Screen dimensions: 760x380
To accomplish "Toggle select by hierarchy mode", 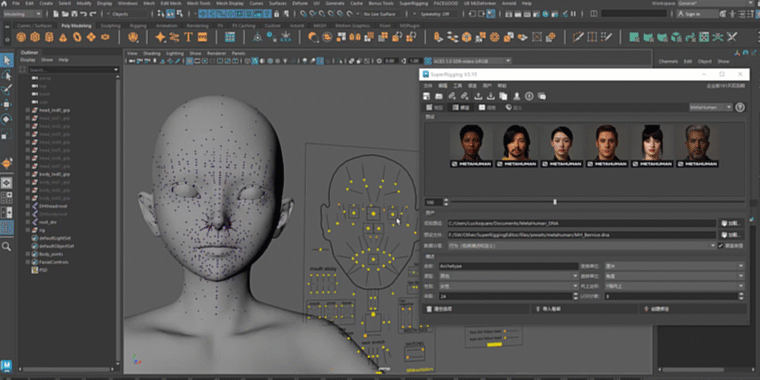I will tap(161, 14).
